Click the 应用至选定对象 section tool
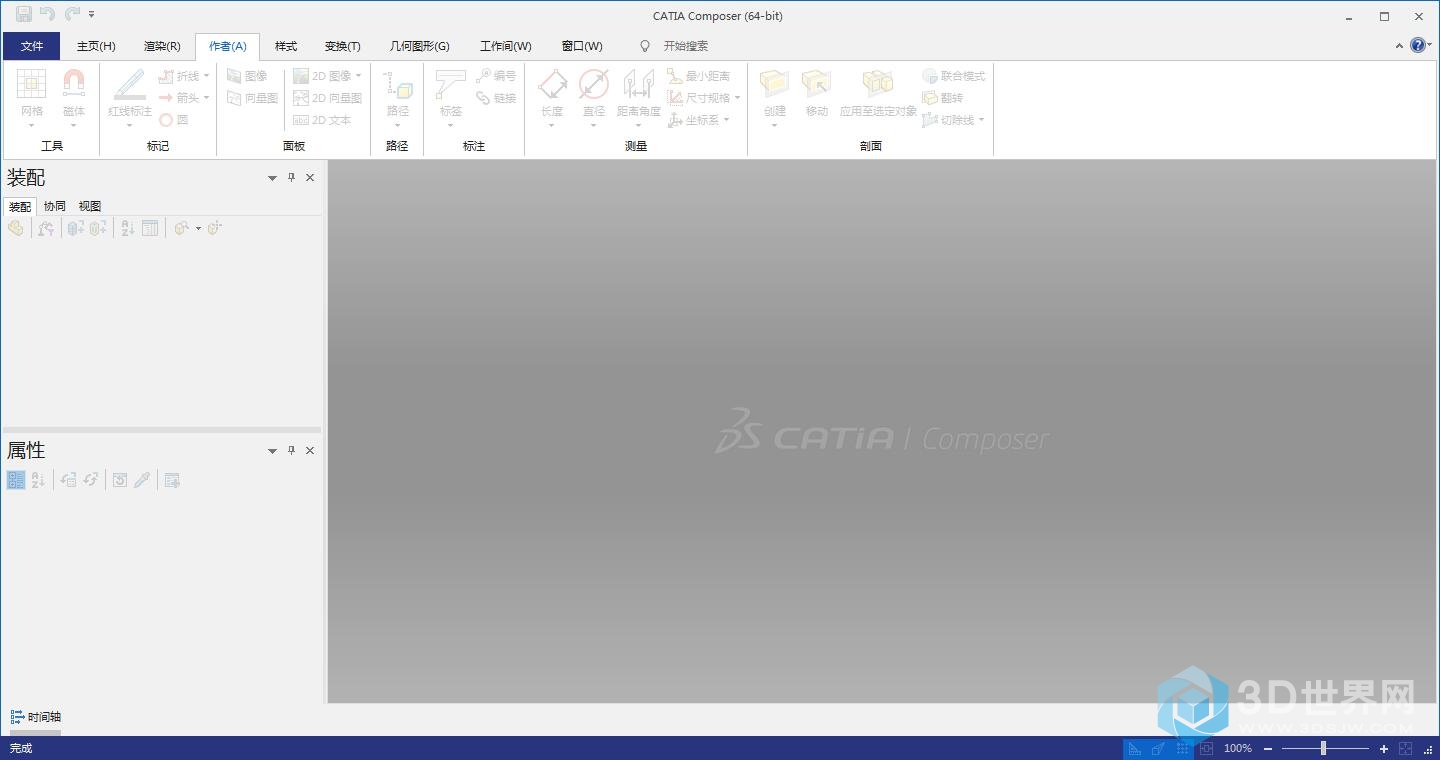The width and height of the screenshot is (1440, 760). [x=878, y=93]
